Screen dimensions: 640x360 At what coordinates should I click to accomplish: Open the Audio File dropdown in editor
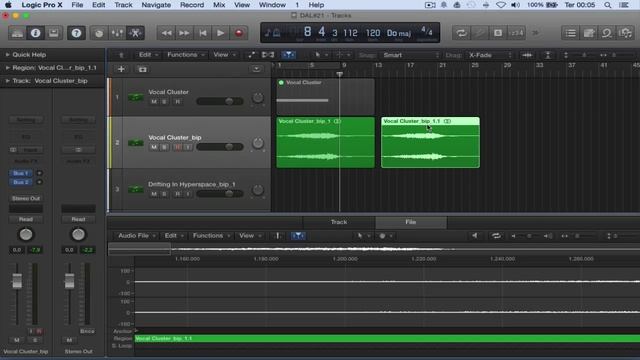pyautogui.click(x=137, y=236)
